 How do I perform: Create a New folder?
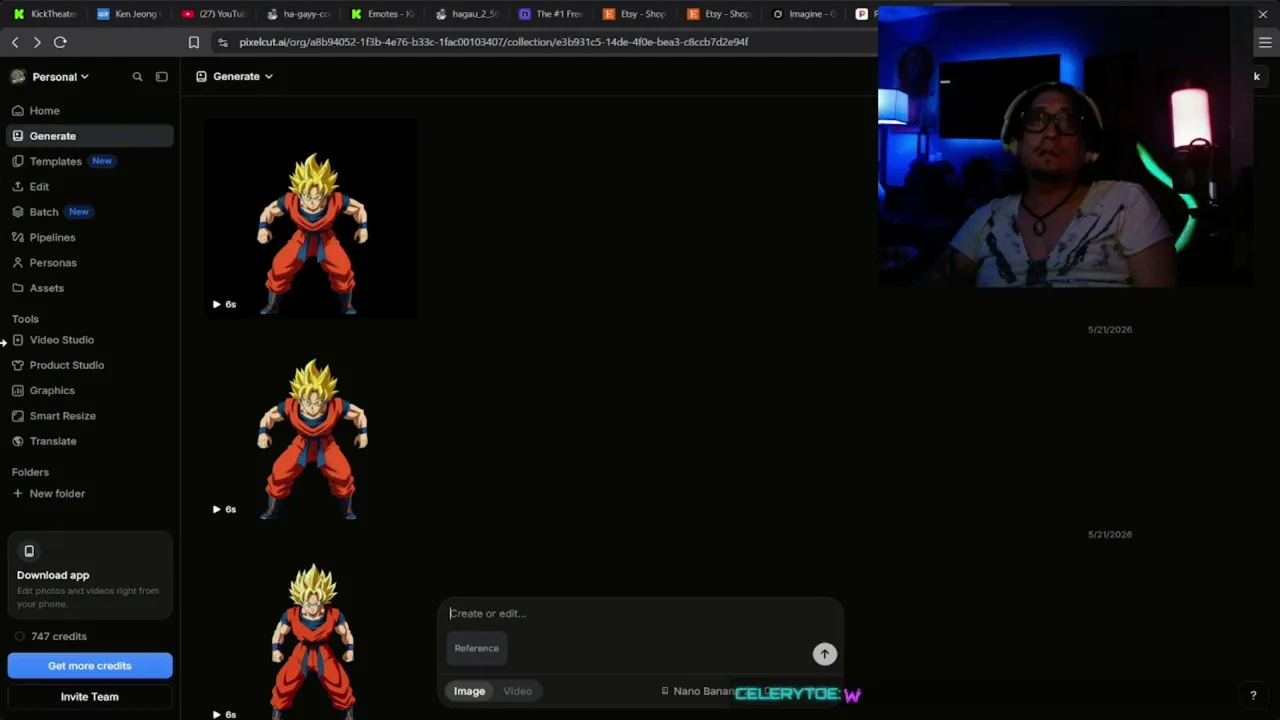89,494
